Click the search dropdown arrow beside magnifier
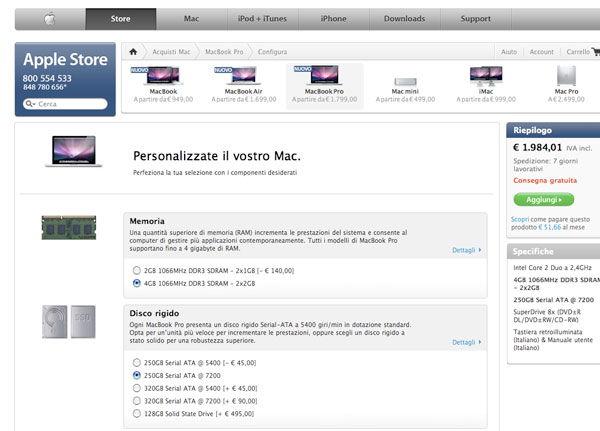 click(x=34, y=104)
